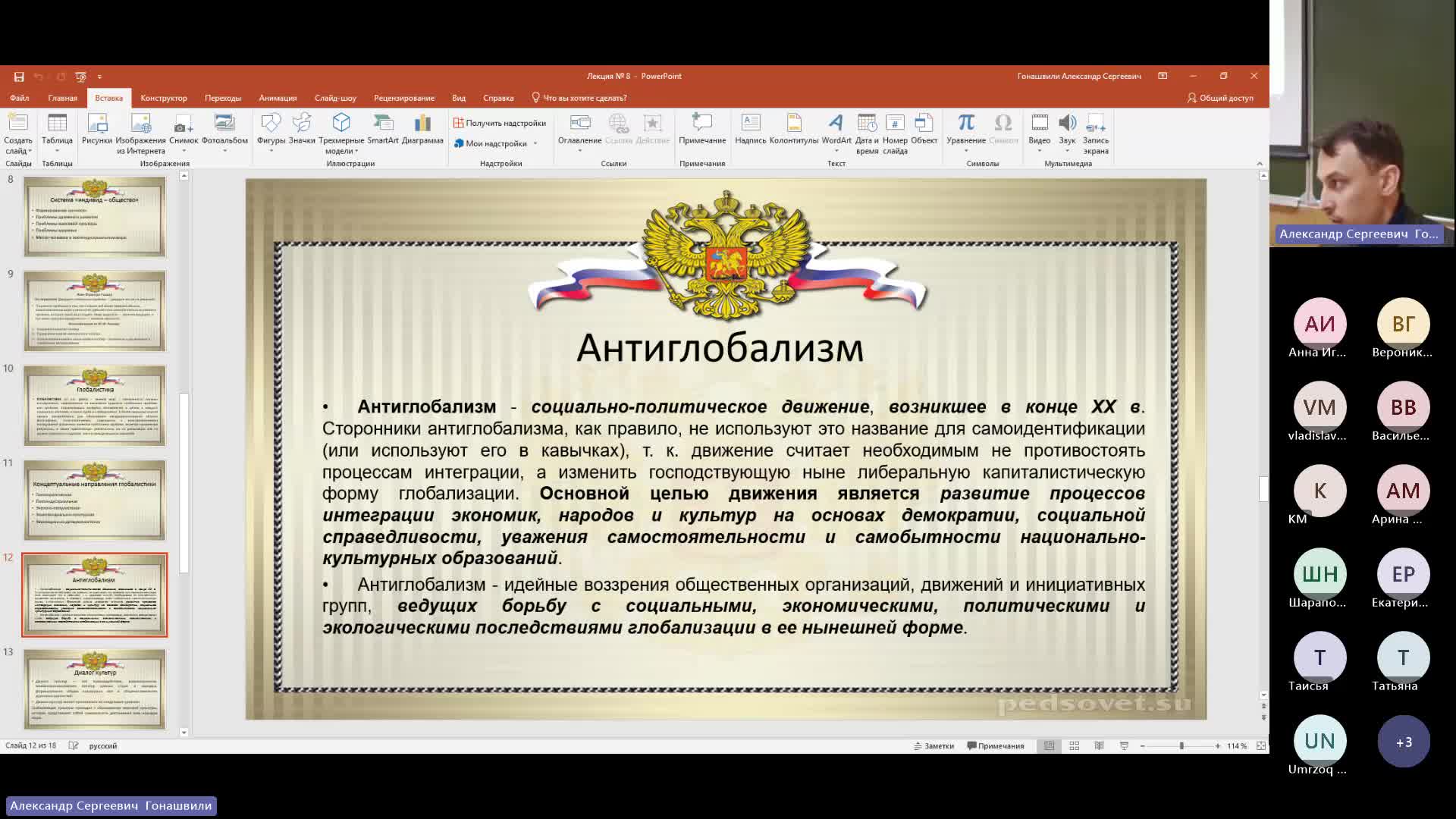This screenshot has height=819, width=1456.
Task: Insert a Надпись text box
Action: 751,129
